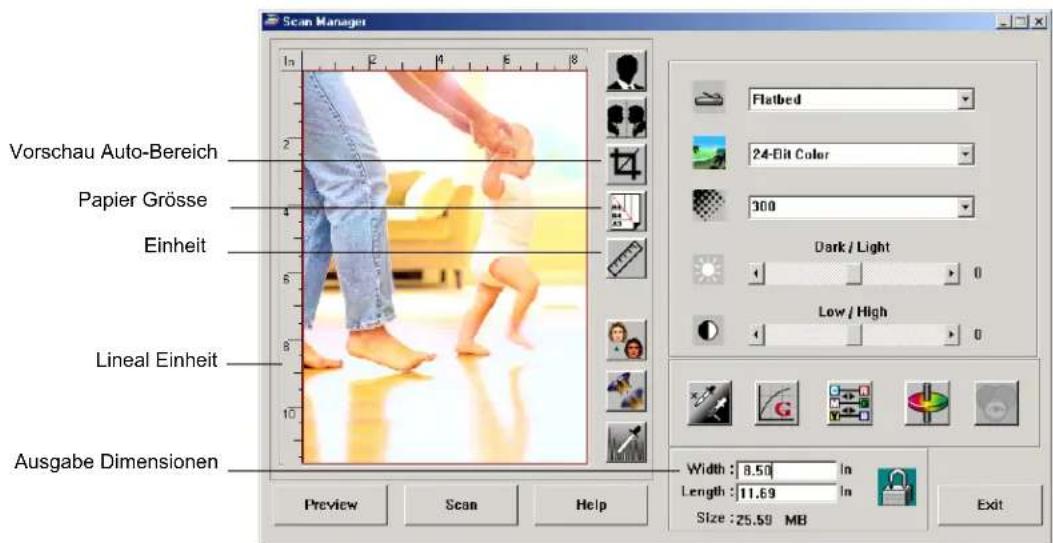Click the two faces photo icon

[x=626, y=340]
